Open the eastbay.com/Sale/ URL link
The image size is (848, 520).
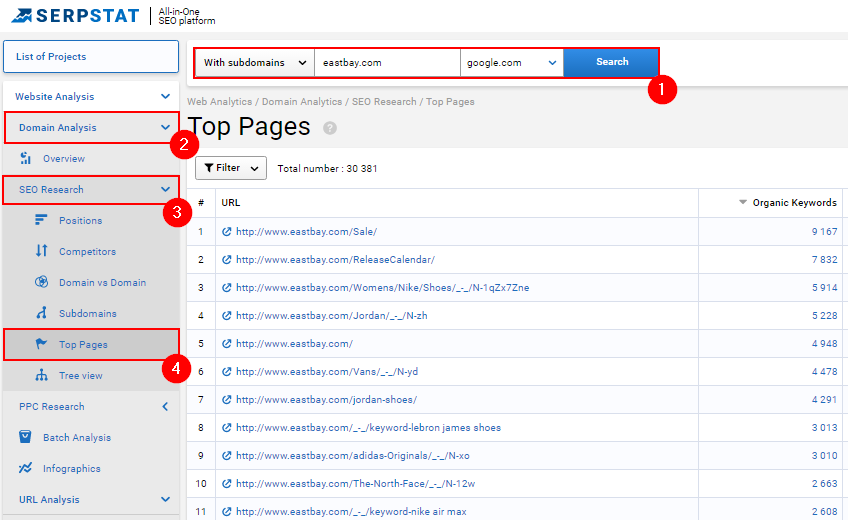point(307,232)
